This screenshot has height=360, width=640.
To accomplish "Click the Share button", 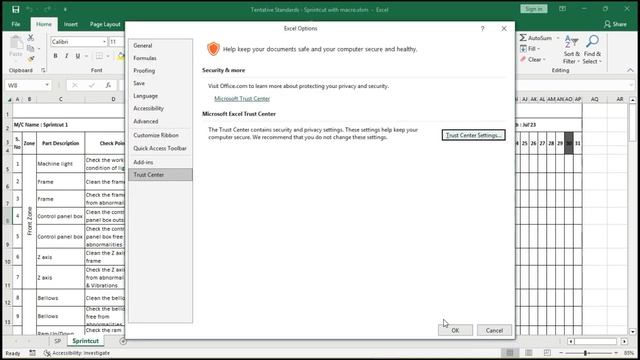I will click(x=615, y=24).
